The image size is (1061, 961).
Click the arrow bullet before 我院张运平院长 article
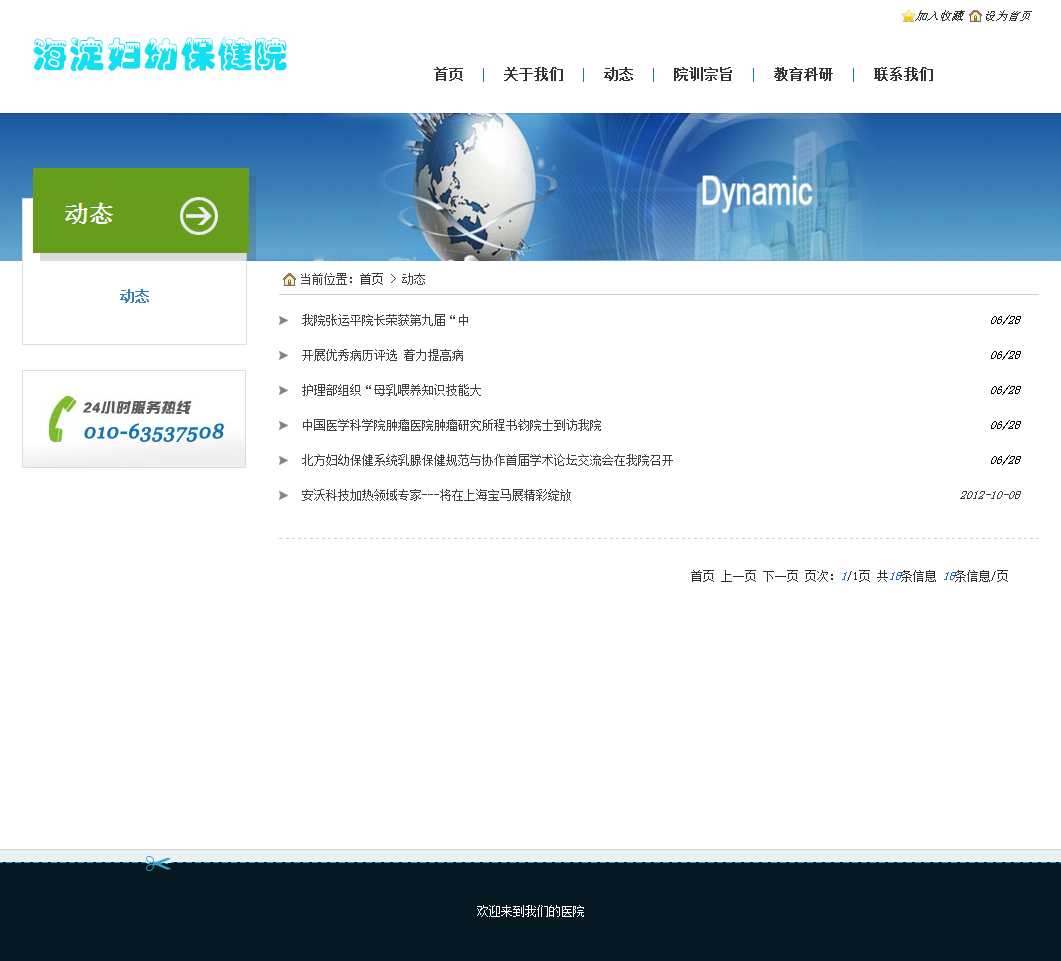coord(284,321)
